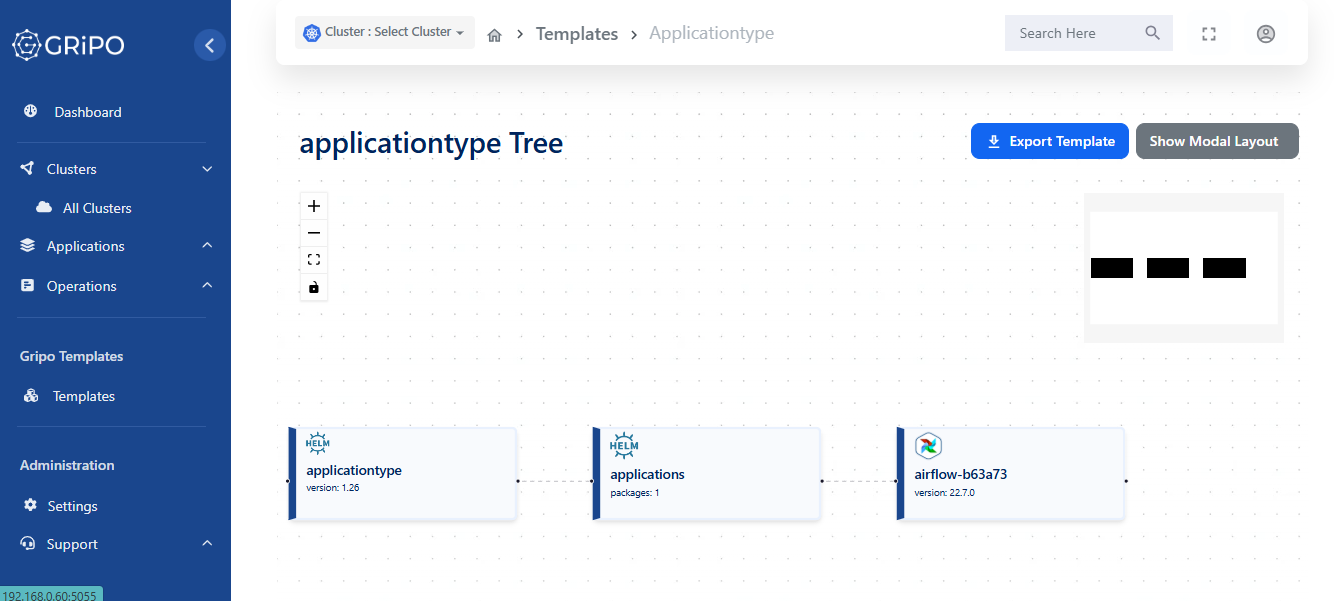Click the applicationtype Tree heading
This screenshot has height=601, width=1334.
coord(431,143)
